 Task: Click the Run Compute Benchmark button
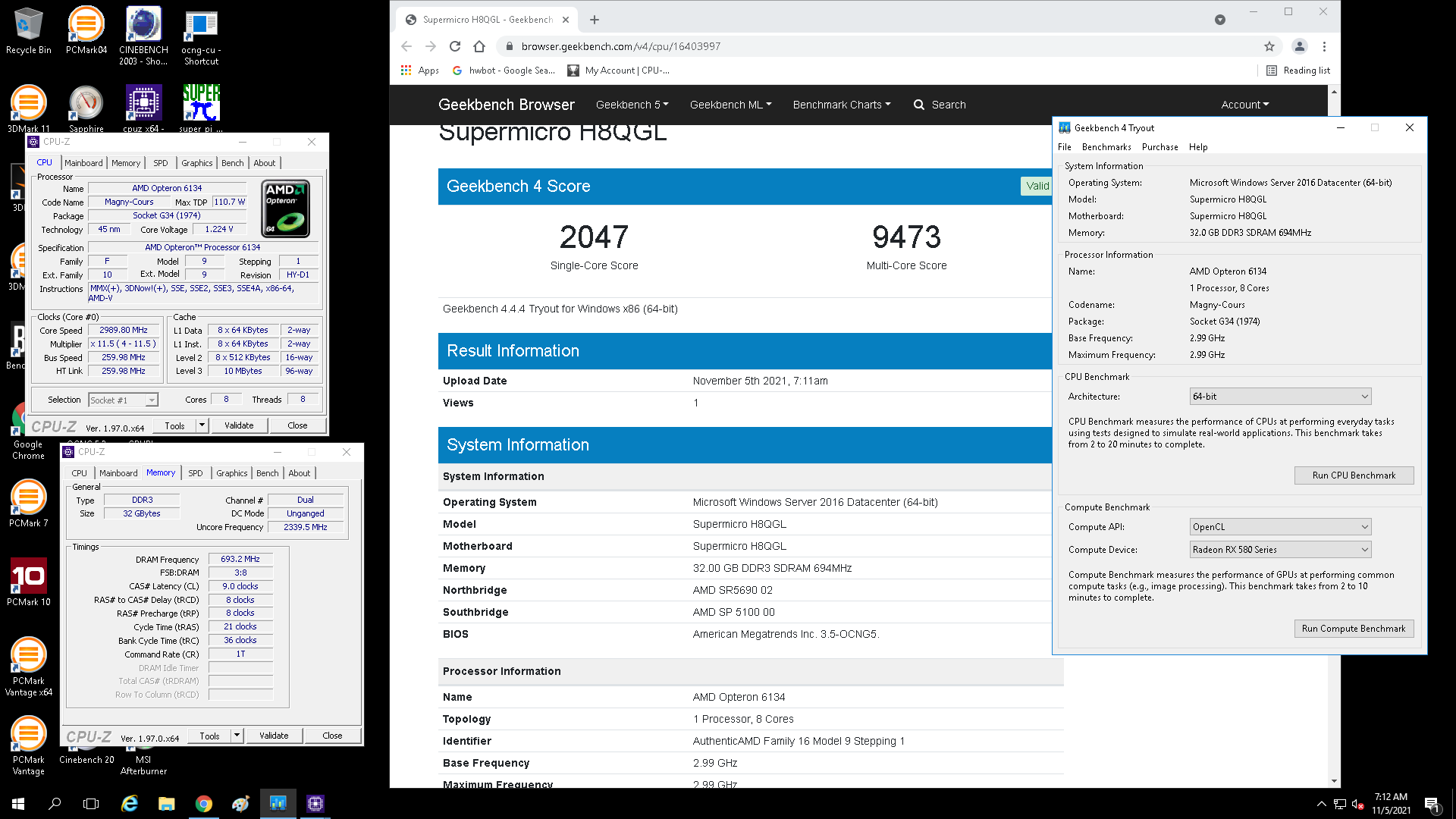1354,629
